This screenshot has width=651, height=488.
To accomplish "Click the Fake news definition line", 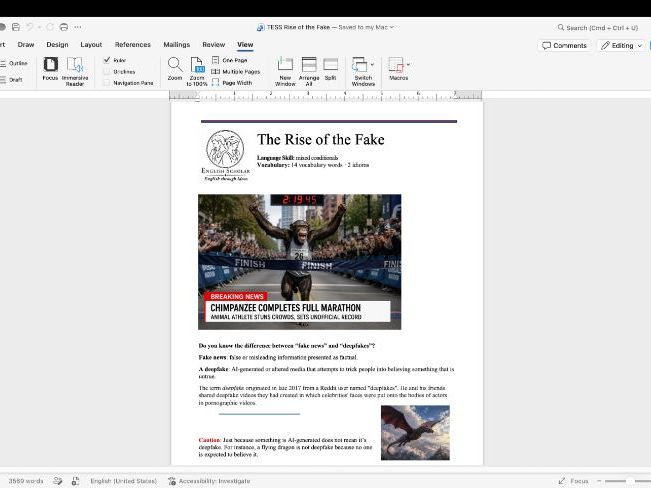I will point(278,357).
